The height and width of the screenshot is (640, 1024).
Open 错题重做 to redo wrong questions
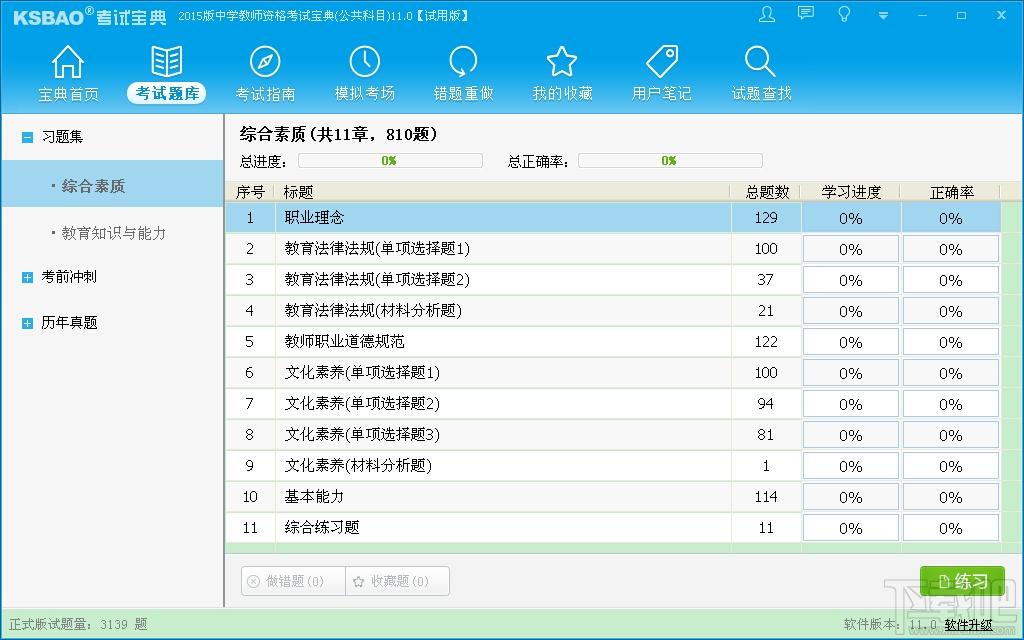pyautogui.click(x=462, y=70)
